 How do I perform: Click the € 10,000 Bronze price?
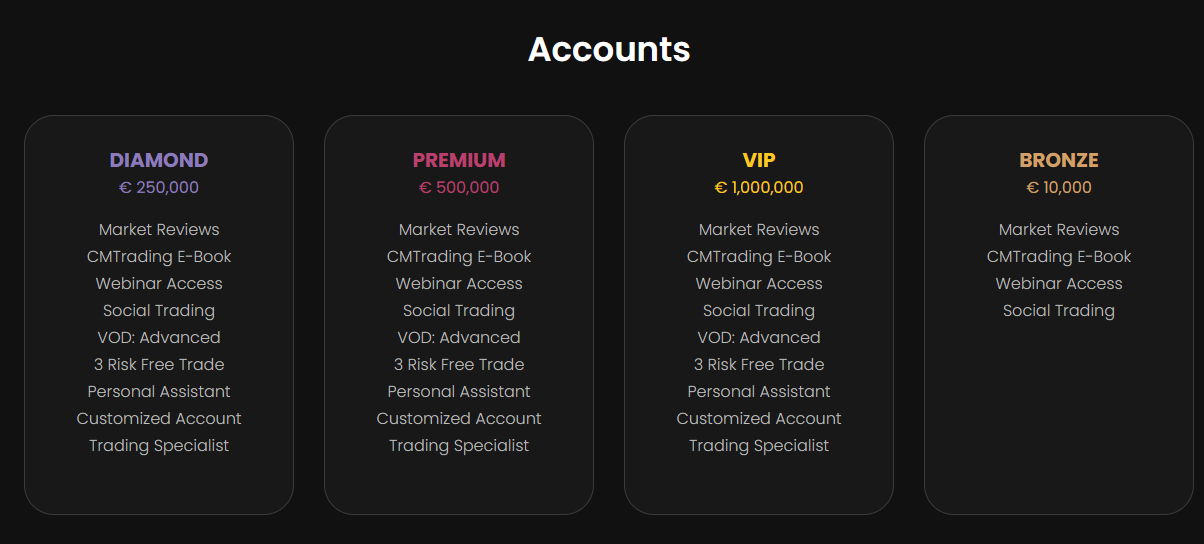click(x=1059, y=187)
